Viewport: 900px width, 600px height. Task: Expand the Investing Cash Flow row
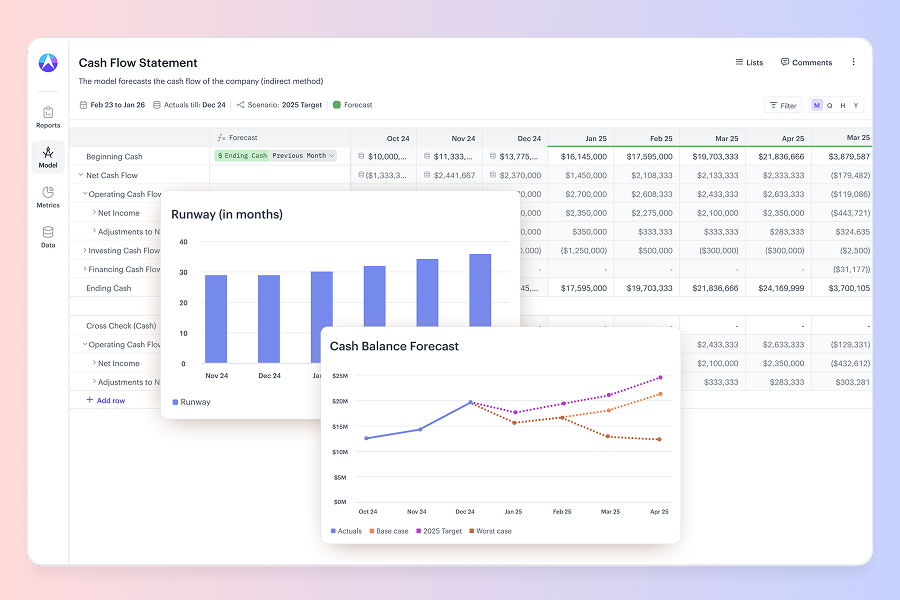pyautogui.click(x=84, y=251)
